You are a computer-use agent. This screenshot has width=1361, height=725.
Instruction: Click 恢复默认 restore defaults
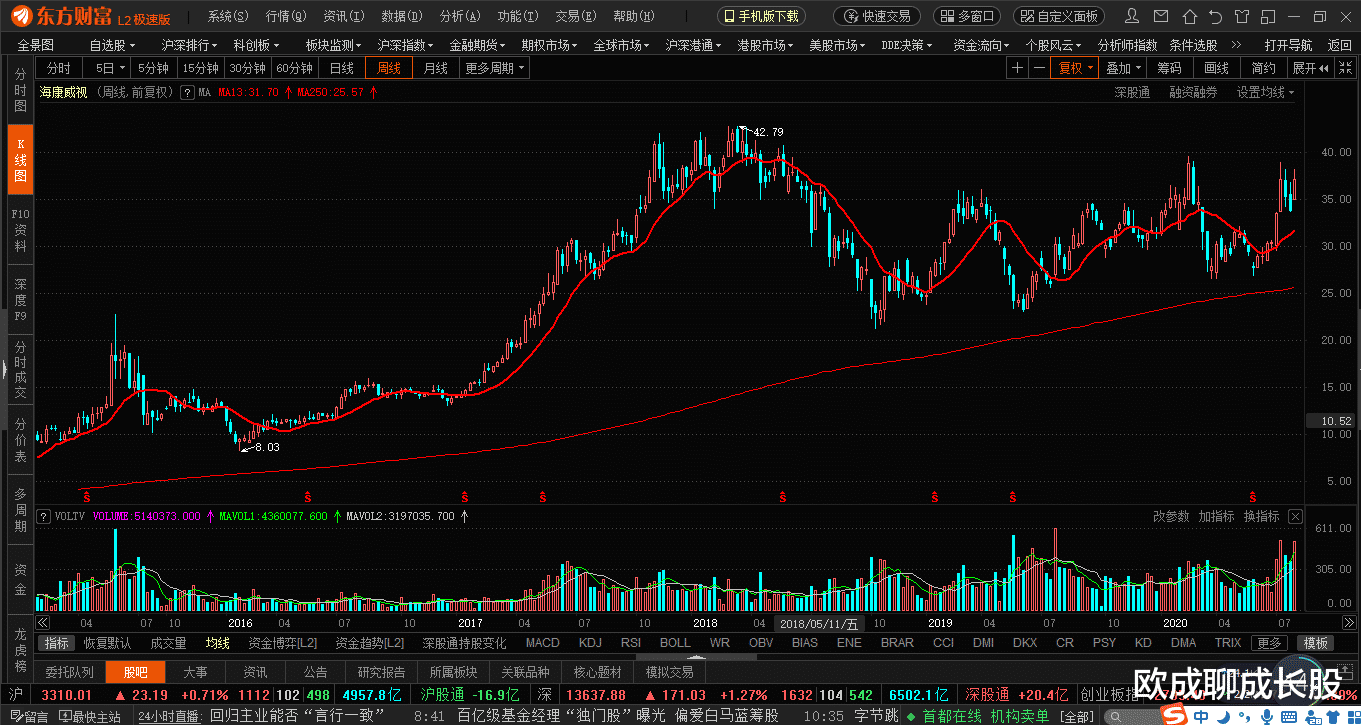107,643
